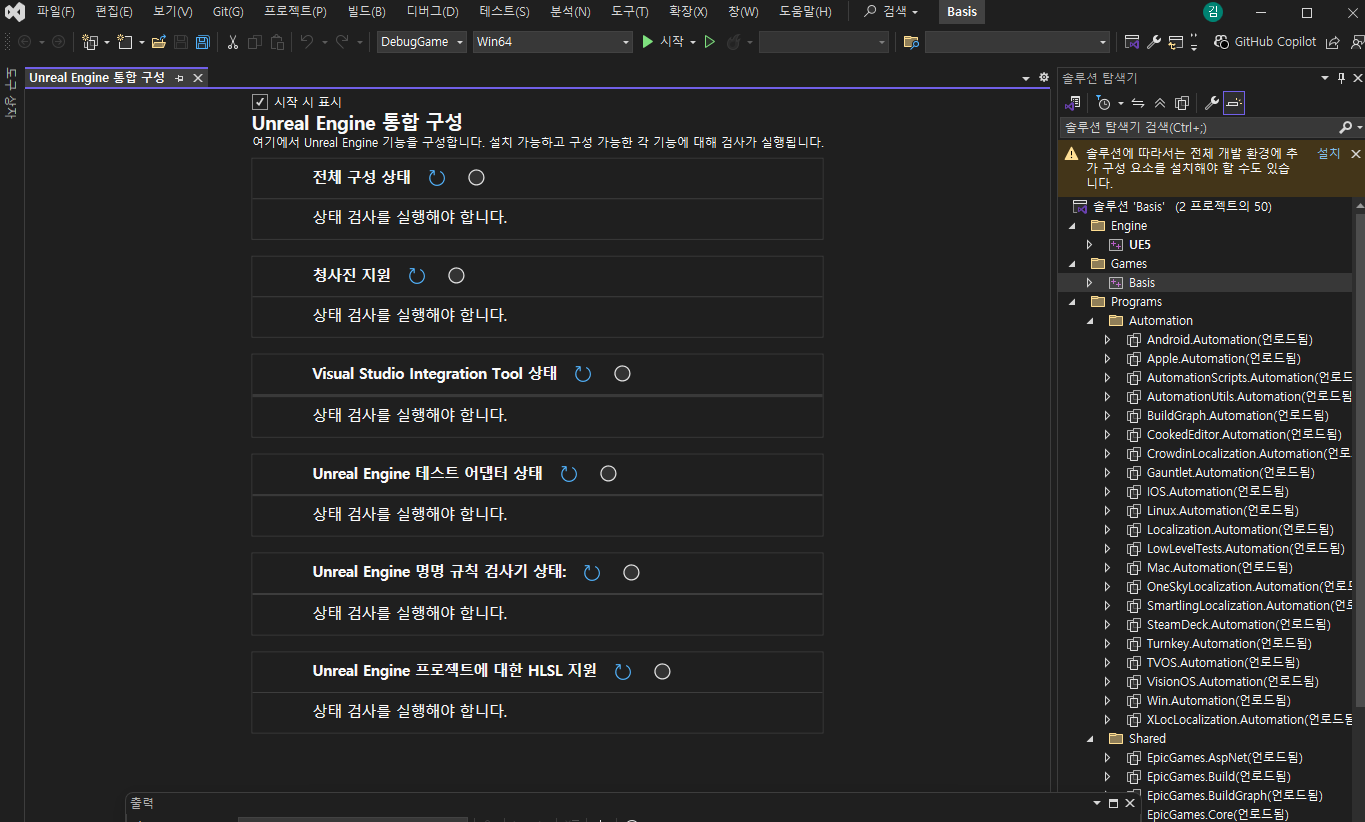Click the 설치 link in warning bar
The width and height of the screenshot is (1365, 822).
(x=1329, y=154)
